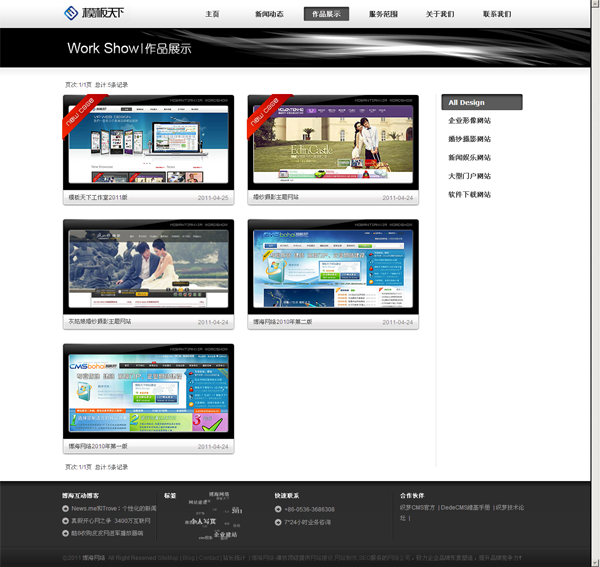600x567 pixels.
Task: Open the 博海网络2010年第二版 thumbnail
Action: coord(333,267)
